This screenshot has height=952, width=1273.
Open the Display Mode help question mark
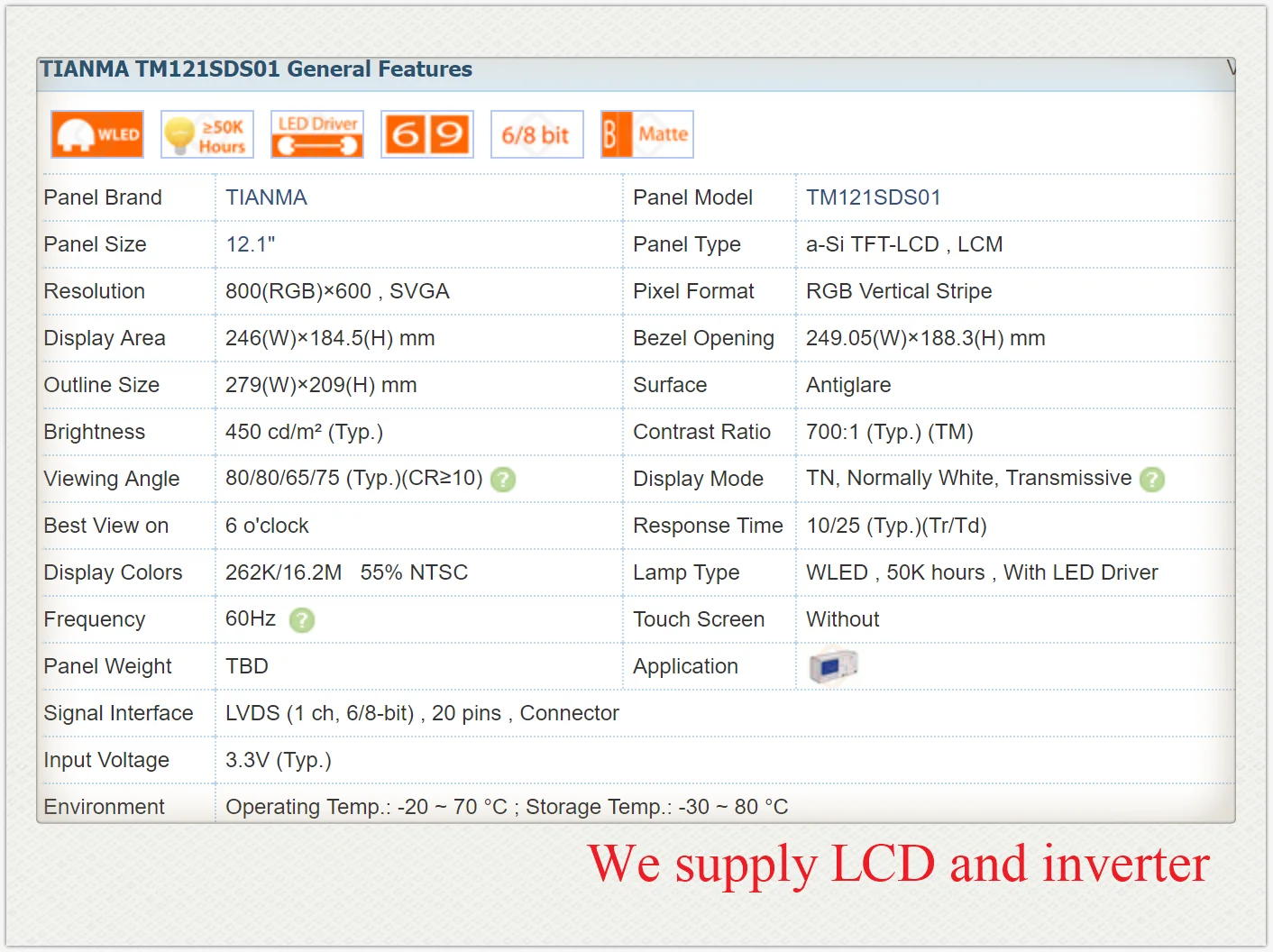tap(1152, 480)
